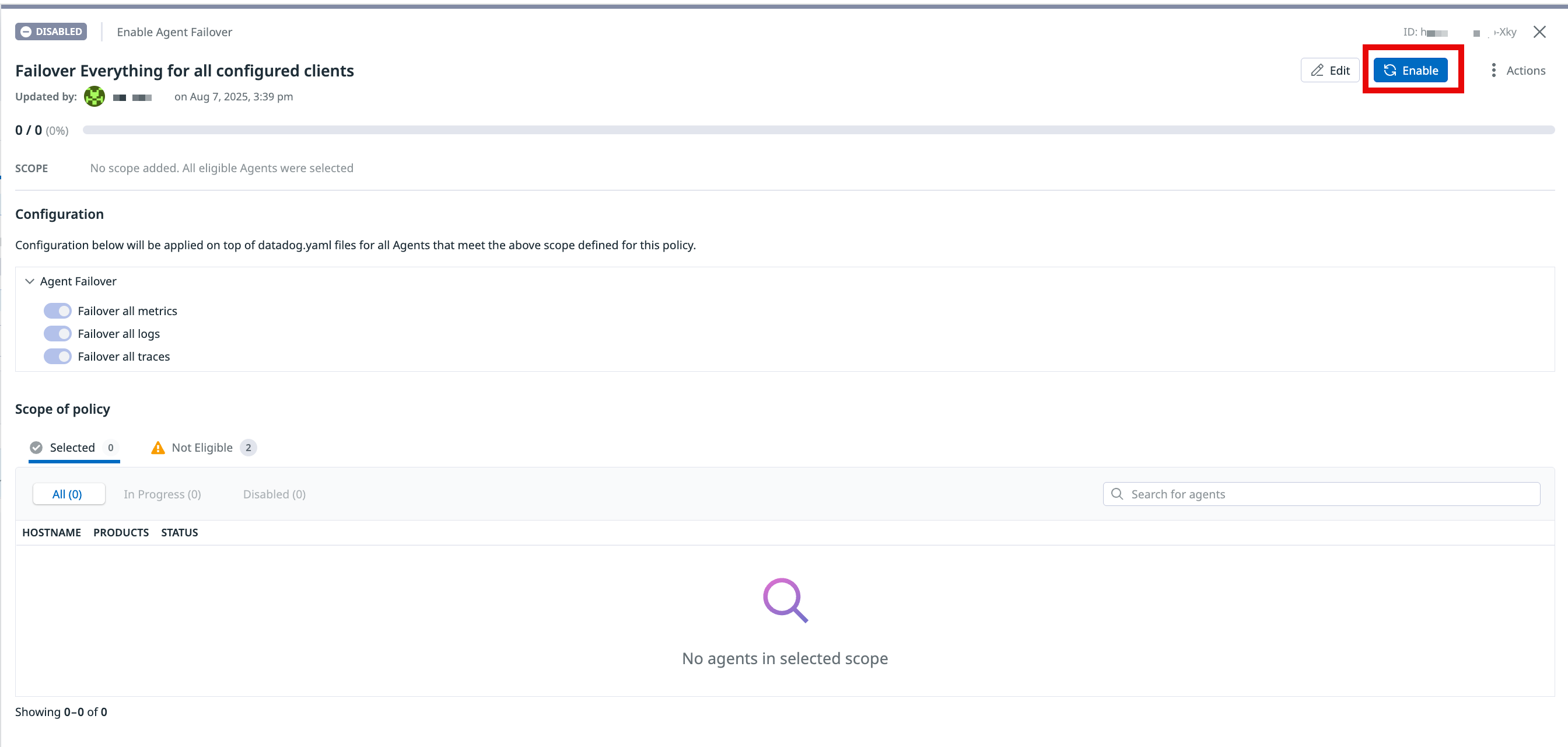Collapse the Agent Failover section

click(x=29, y=281)
